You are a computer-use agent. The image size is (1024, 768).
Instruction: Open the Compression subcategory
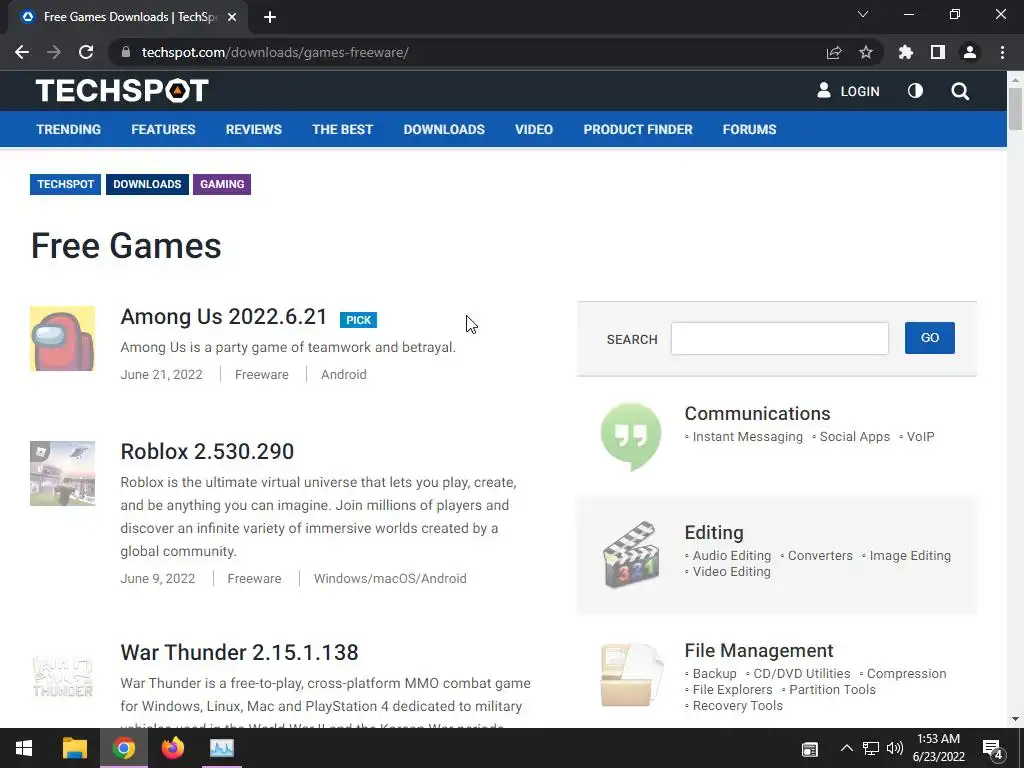[906, 674]
